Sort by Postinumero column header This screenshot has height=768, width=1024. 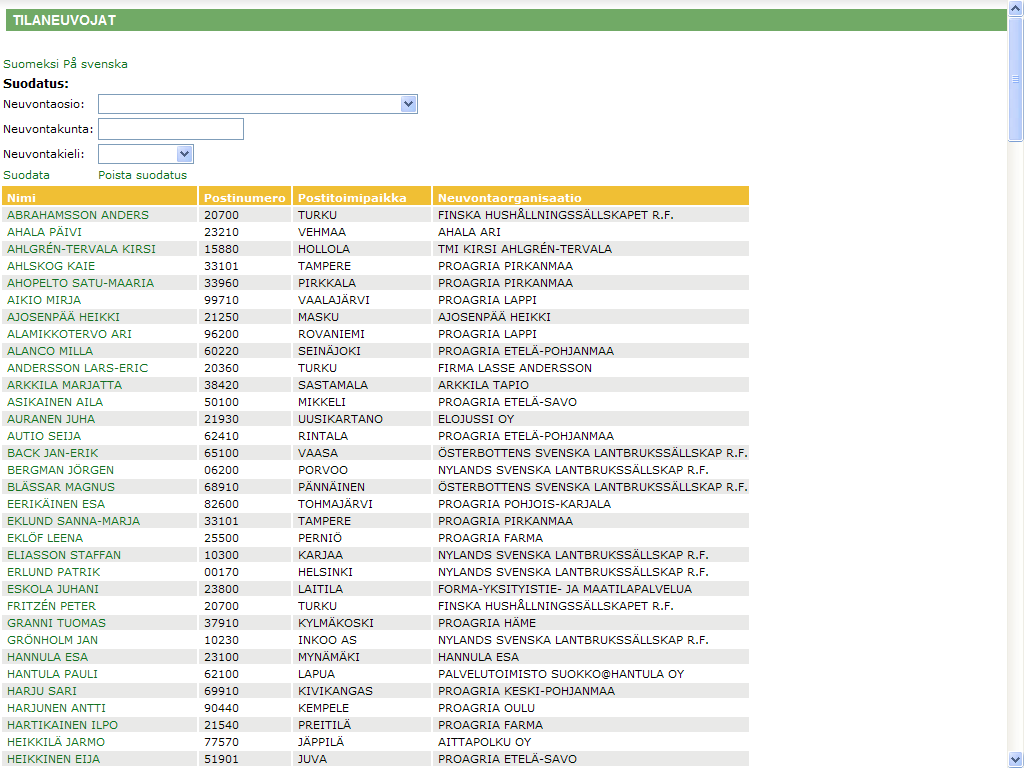[244, 198]
